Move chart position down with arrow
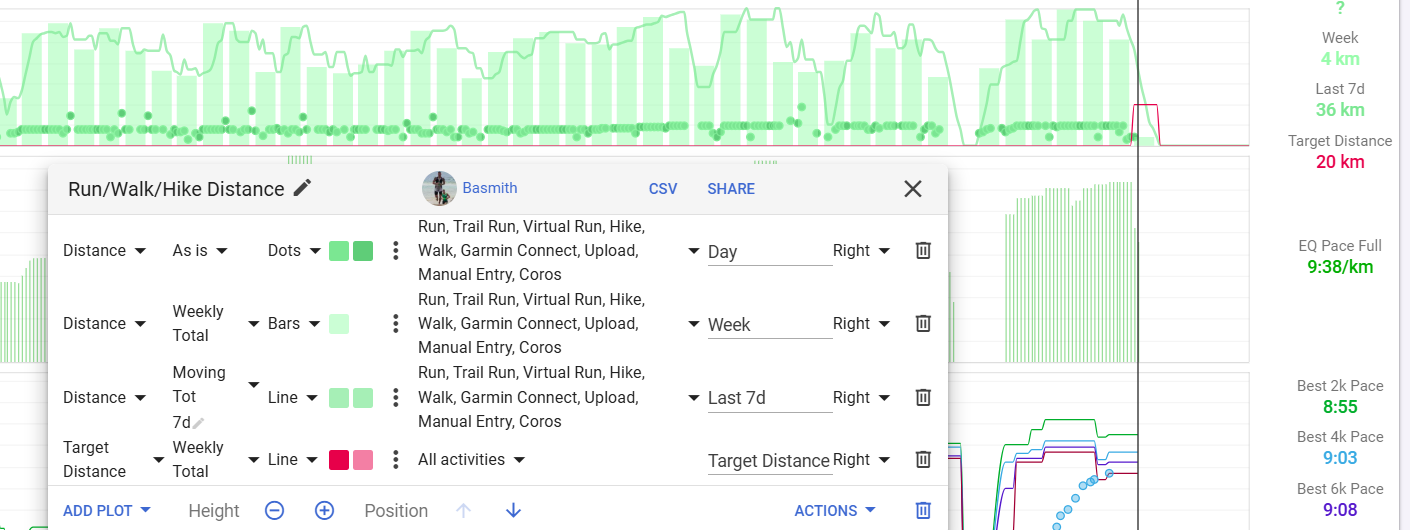The image size is (1410, 530). coord(513,510)
